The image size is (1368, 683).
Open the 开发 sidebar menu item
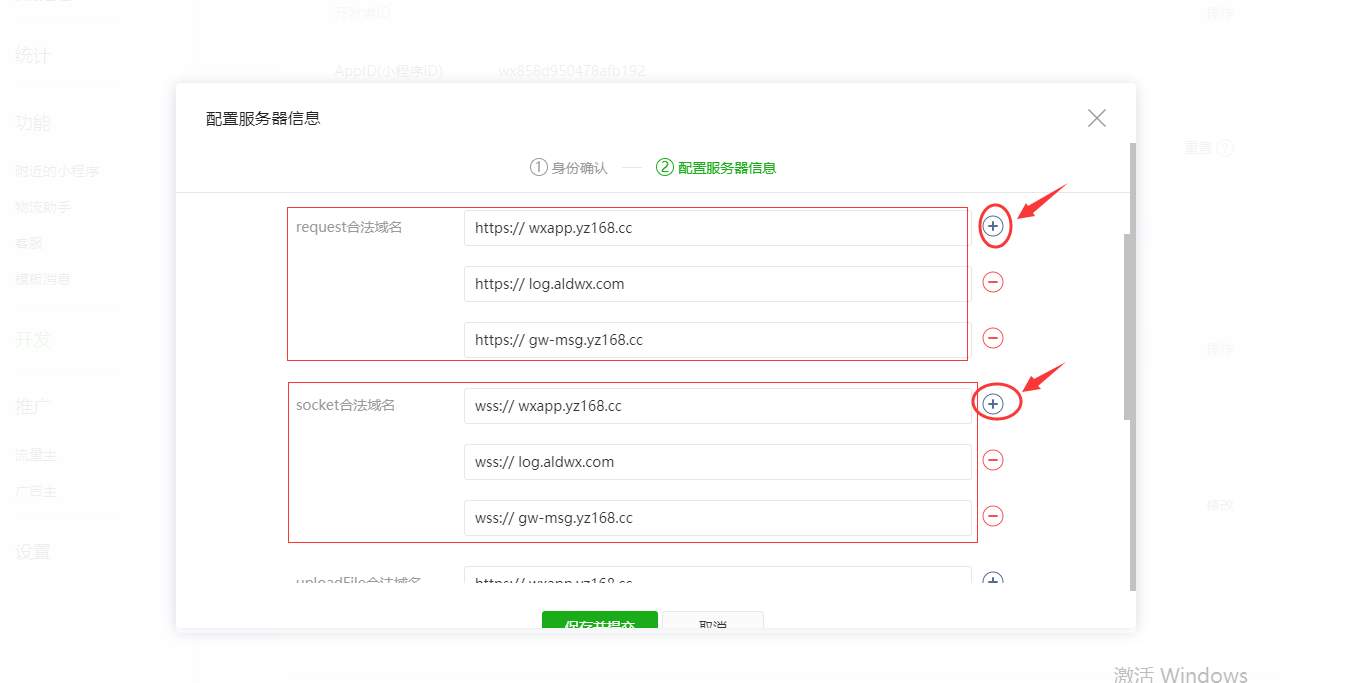coord(32,340)
